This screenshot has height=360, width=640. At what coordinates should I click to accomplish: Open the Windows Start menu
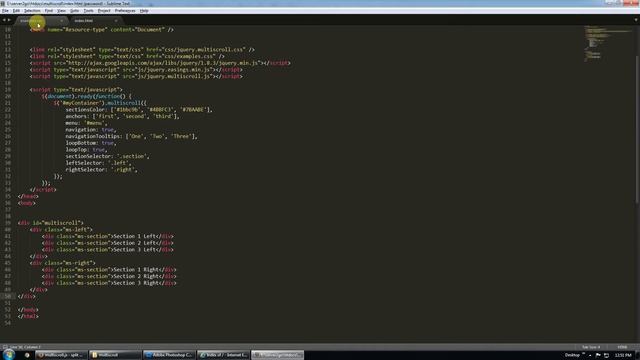click(9, 355)
